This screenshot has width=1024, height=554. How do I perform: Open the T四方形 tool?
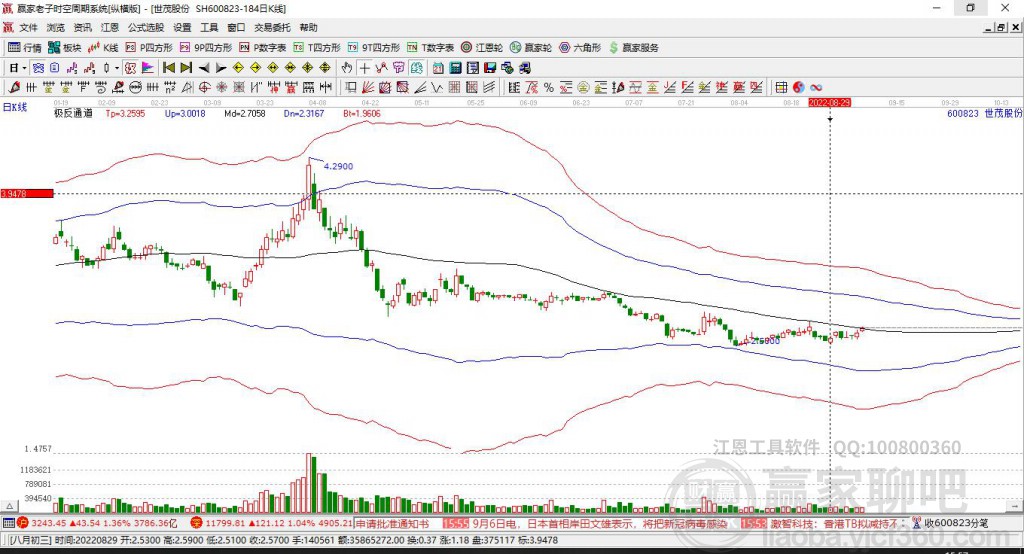point(317,48)
